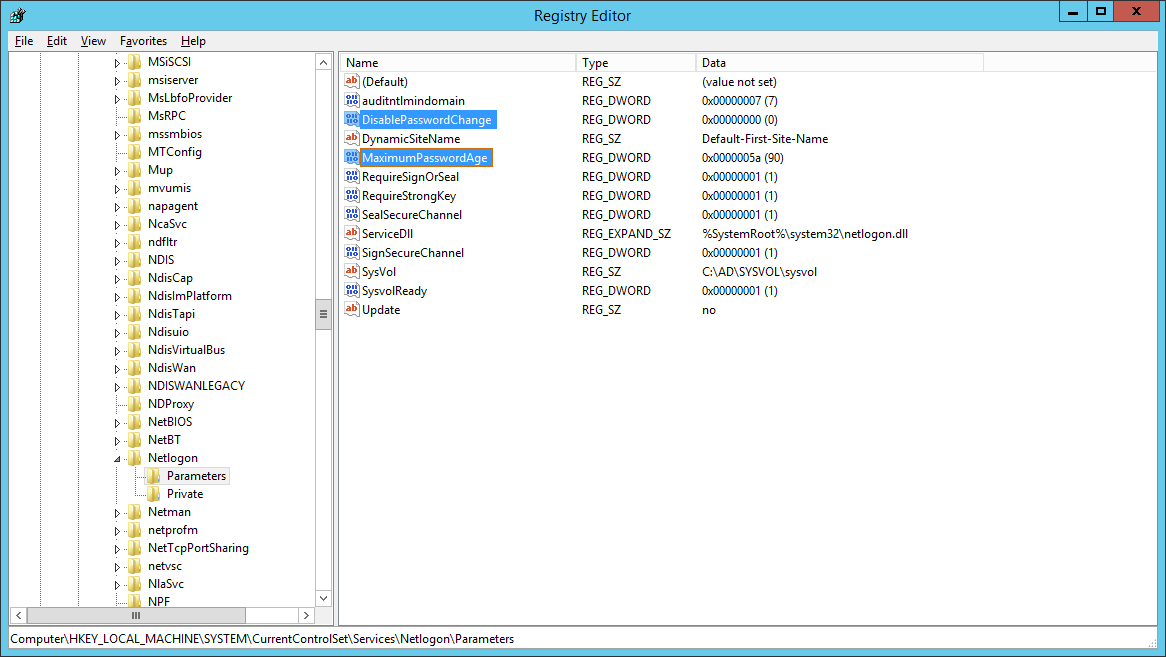Viewport: 1166px width, 657px height.
Task: Open the File menu
Action: pyautogui.click(x=24, y=41)
